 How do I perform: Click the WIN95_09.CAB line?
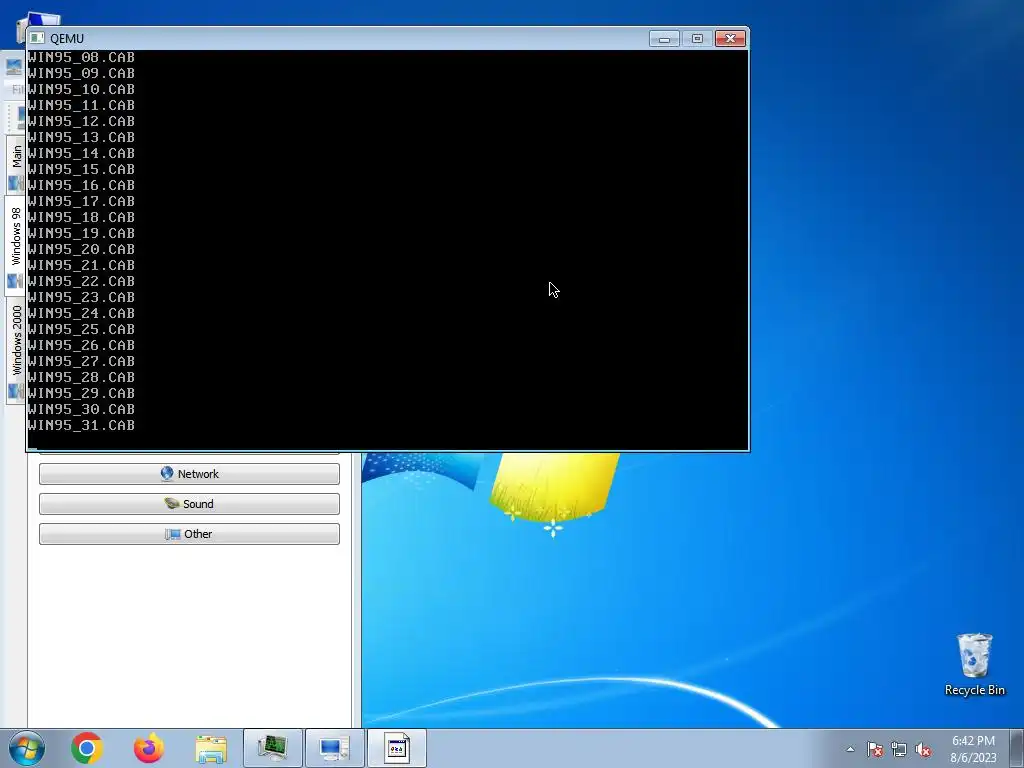click(81, 73)
